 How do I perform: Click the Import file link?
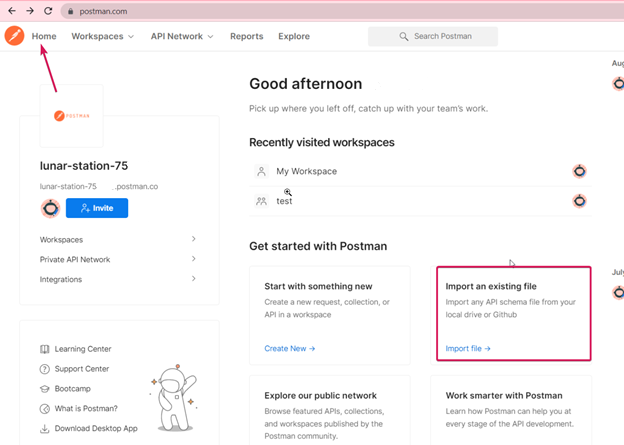pos(468,349)
